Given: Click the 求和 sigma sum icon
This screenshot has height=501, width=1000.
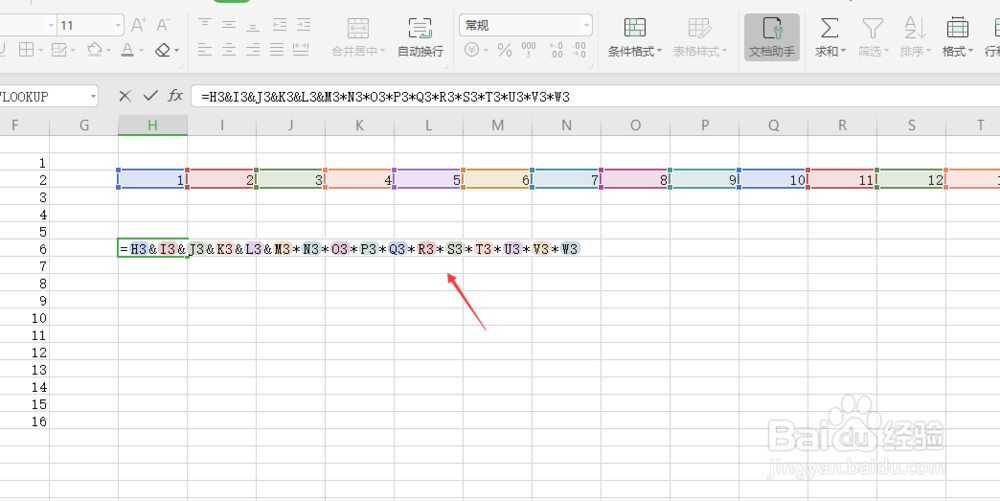Looking at the screenshot, I should pos(828,28).
